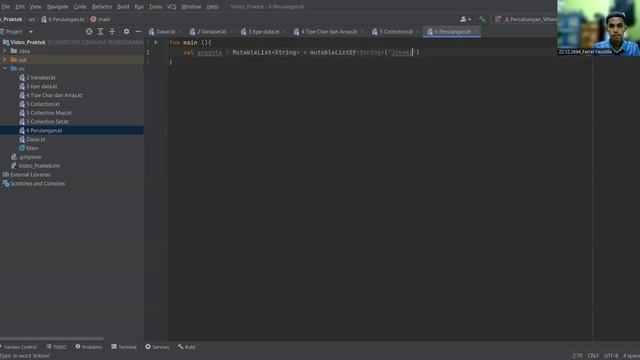Image resolution: width=640 pixels, height=360 pixels.
Task: Open the Window menu
Action: (x=191, y=7)
